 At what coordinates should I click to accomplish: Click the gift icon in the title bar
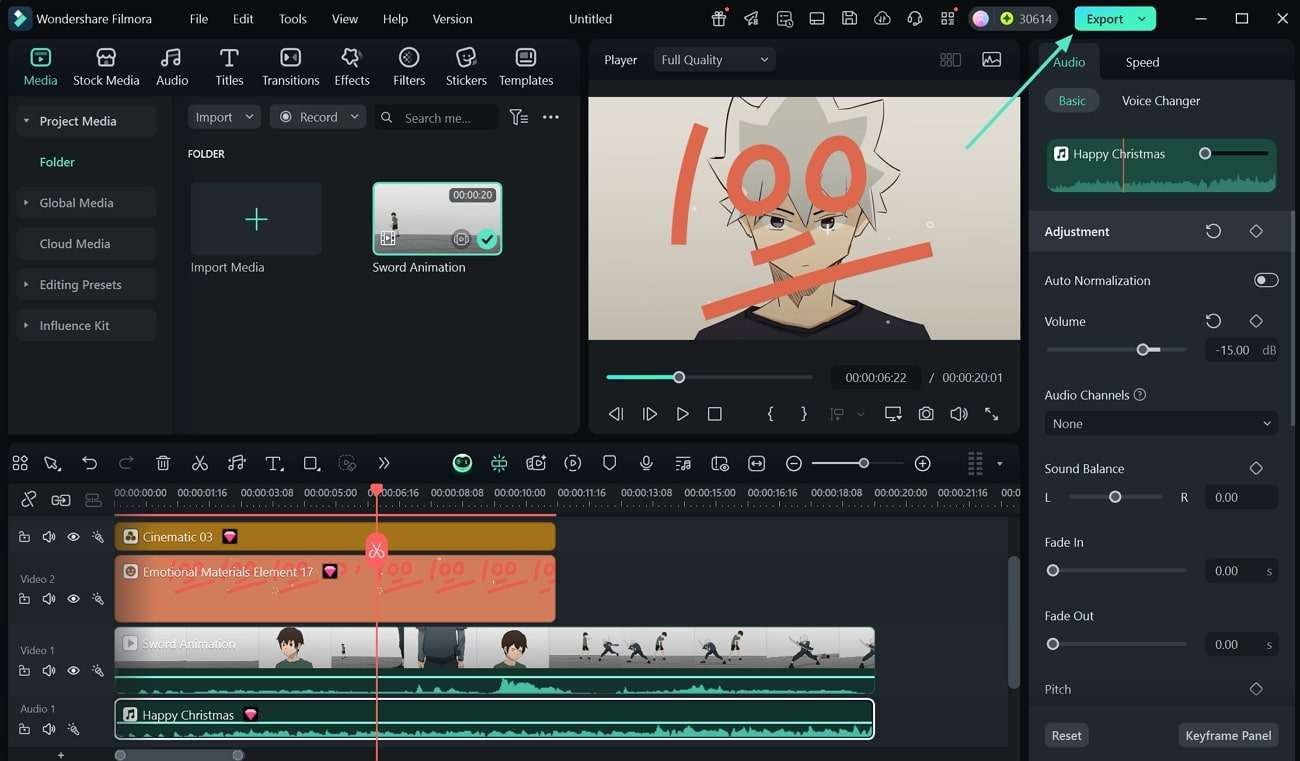pos(719,19)
